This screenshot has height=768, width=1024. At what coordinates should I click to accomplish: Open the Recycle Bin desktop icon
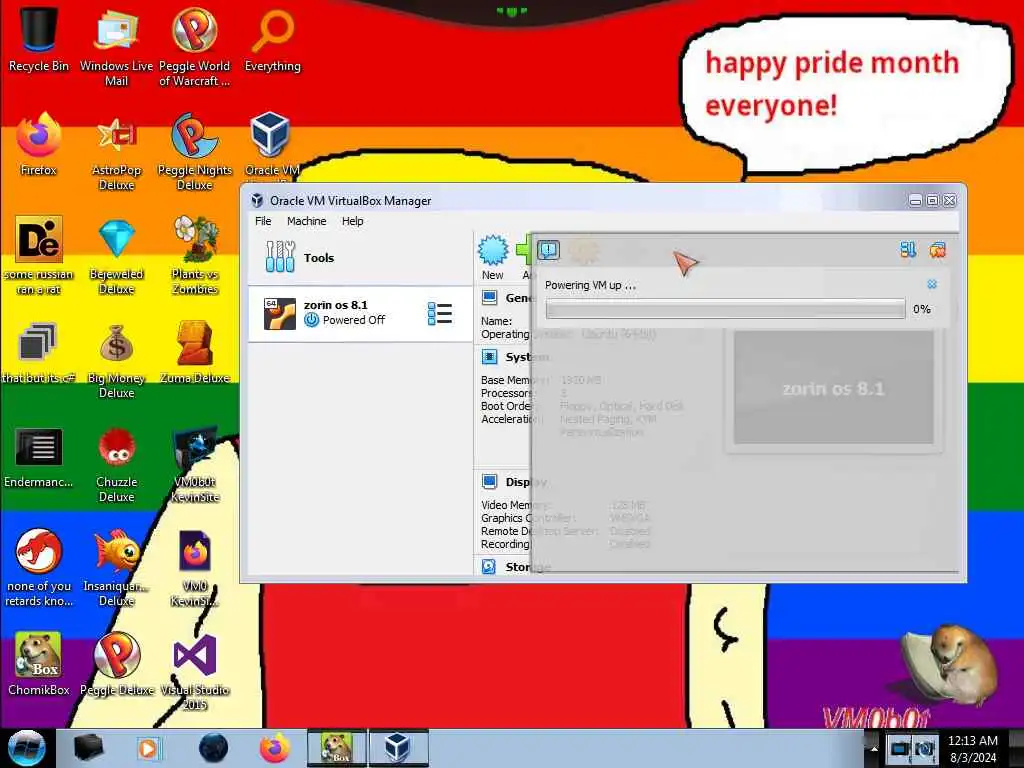(x=39, y=39)
